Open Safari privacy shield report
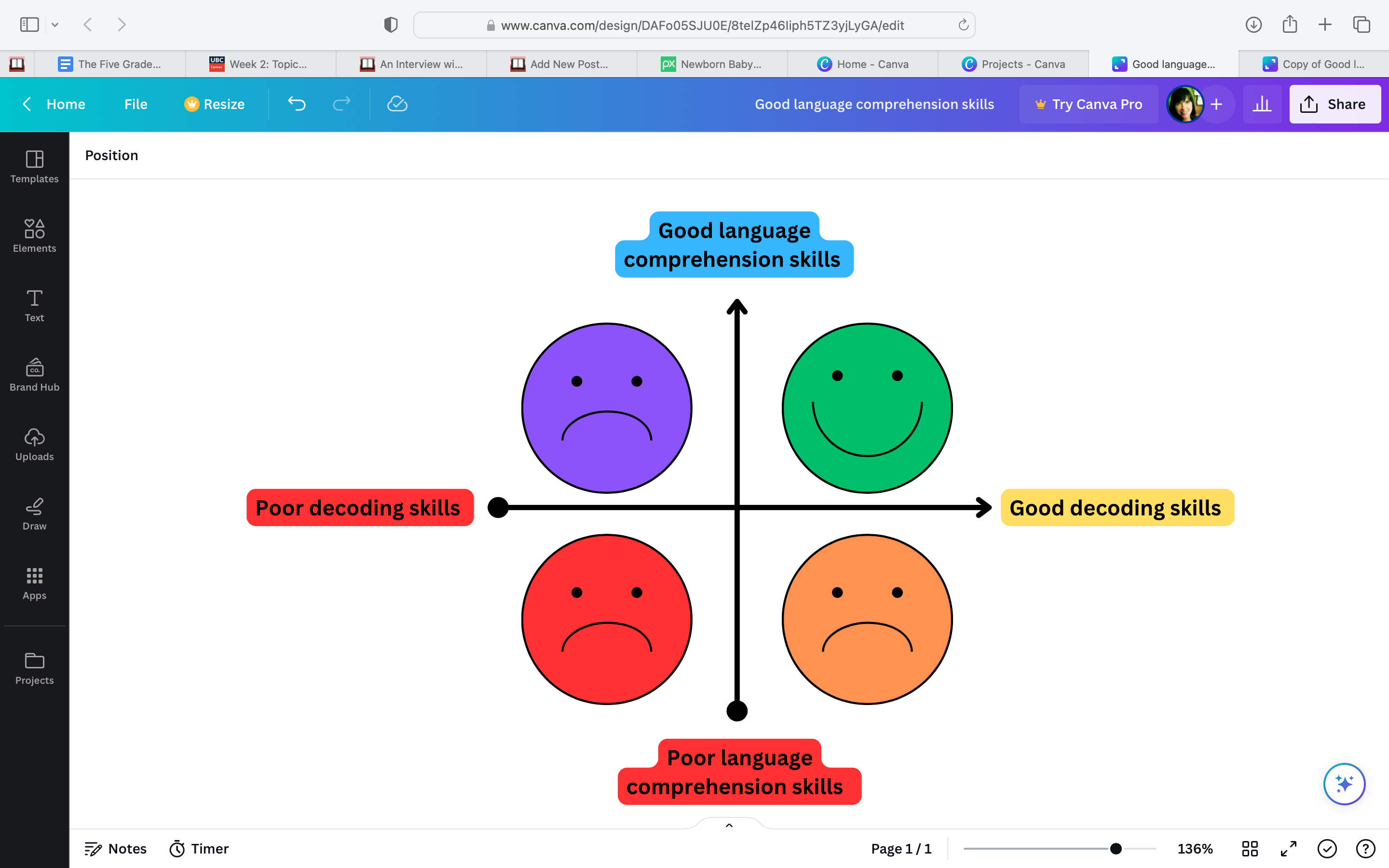Screen dimensions: 1389x868 tap(391, 25)
